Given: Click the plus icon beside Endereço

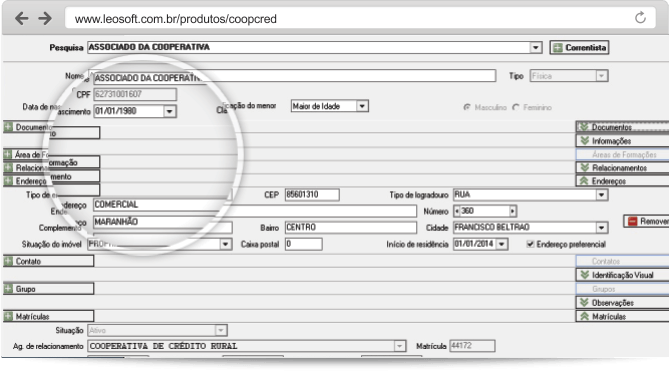Looking at the screenshot, I should tap(8, 181).
